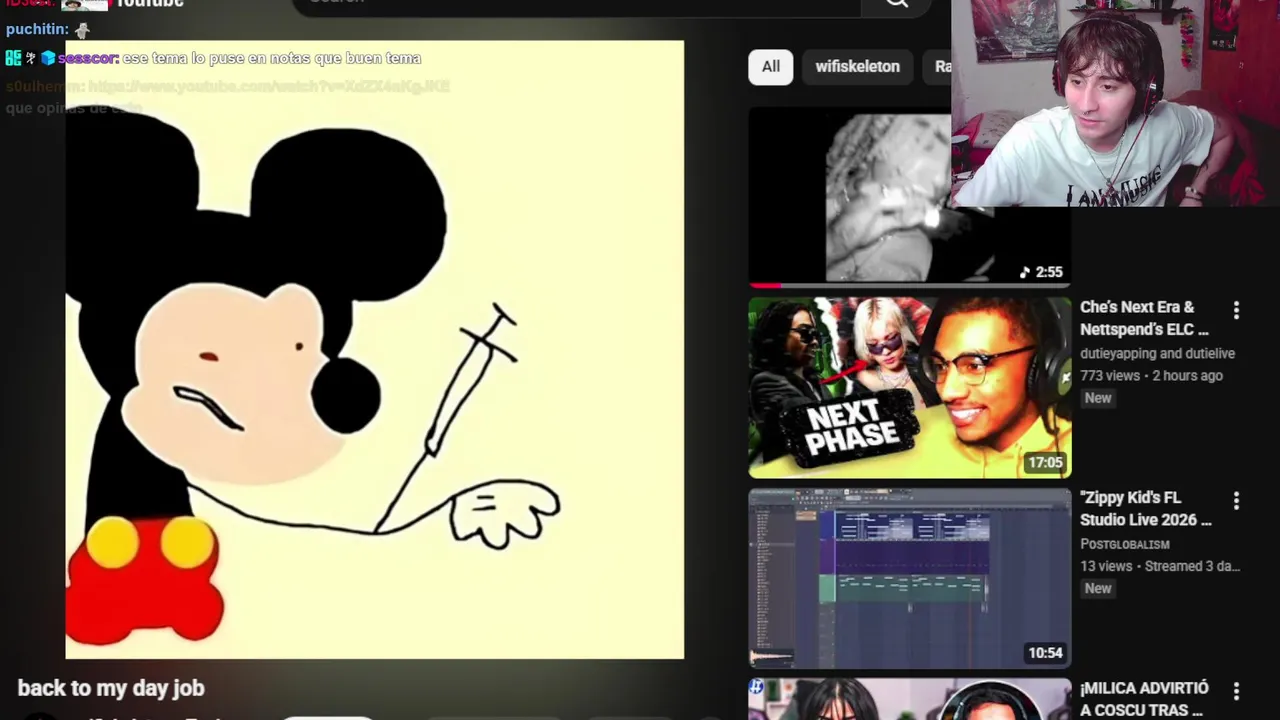The width and height of the screenshot is (1280, 720).
Task: Open menu for Zippy Kid's FL Studio video
Action: [x=1236, y=501]
